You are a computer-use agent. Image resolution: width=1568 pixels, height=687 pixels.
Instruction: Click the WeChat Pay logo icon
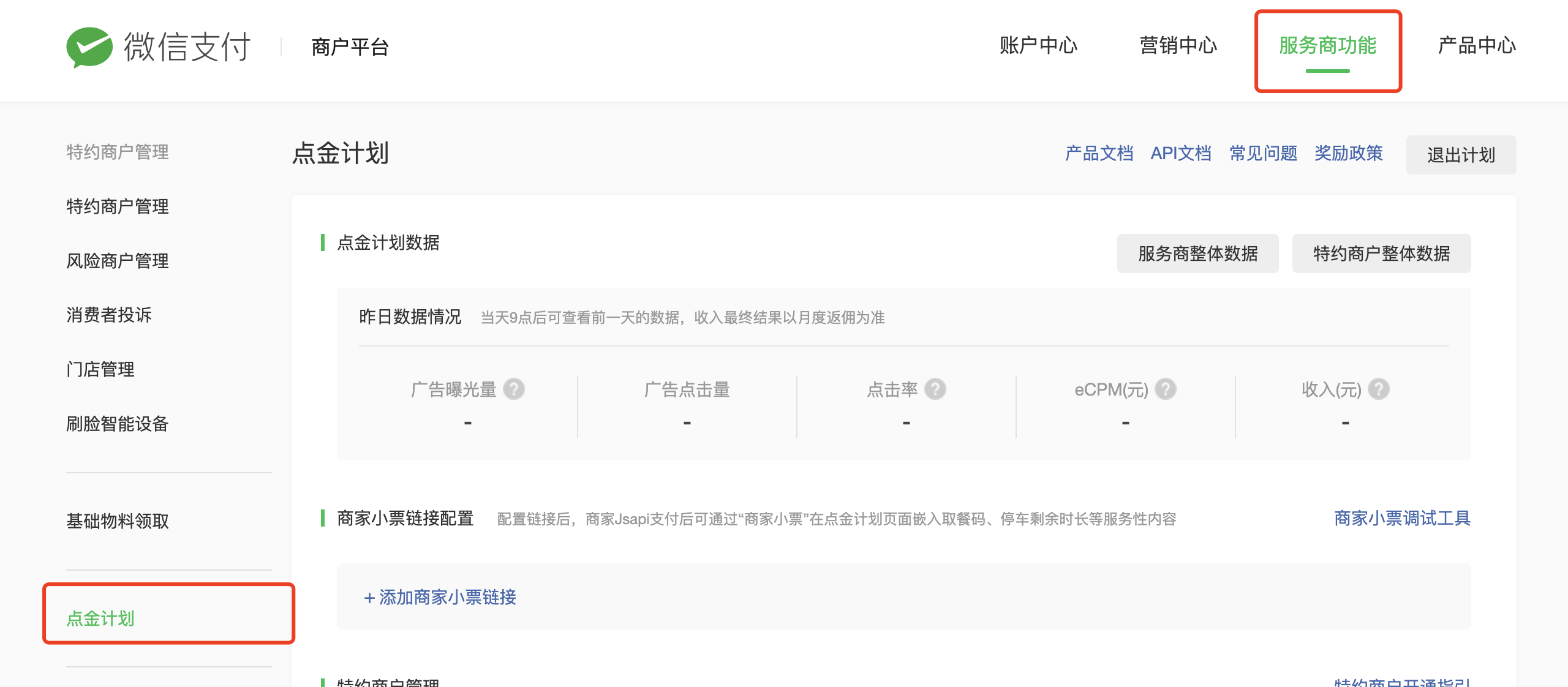click(x=89, y=47)
